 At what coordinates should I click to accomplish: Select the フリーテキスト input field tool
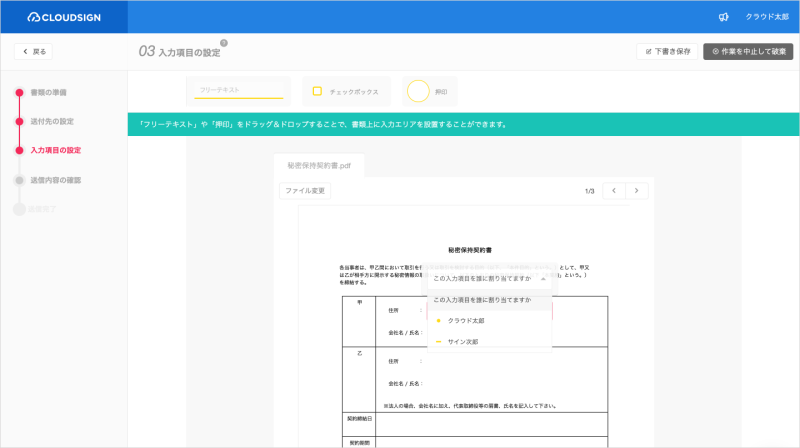coord(240,91)
